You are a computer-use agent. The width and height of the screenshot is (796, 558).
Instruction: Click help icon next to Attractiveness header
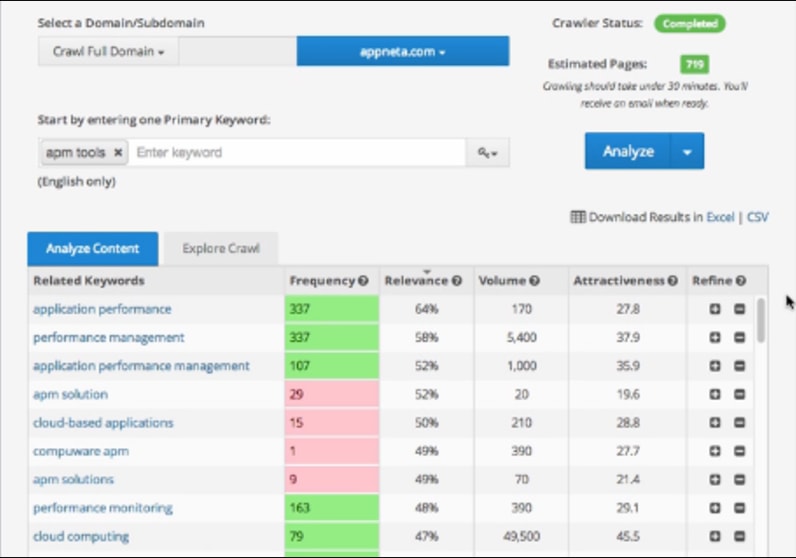(x=673, y=282)
